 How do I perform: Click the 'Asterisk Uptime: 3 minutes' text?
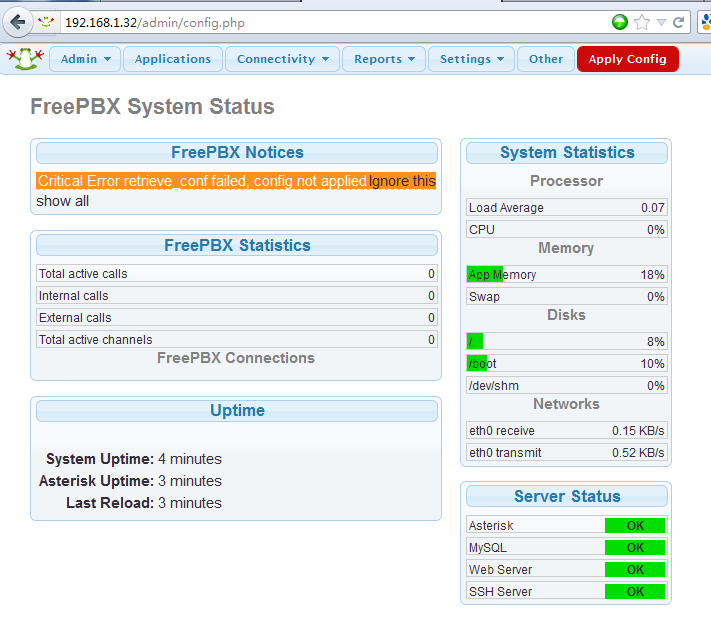coord(130,481)
